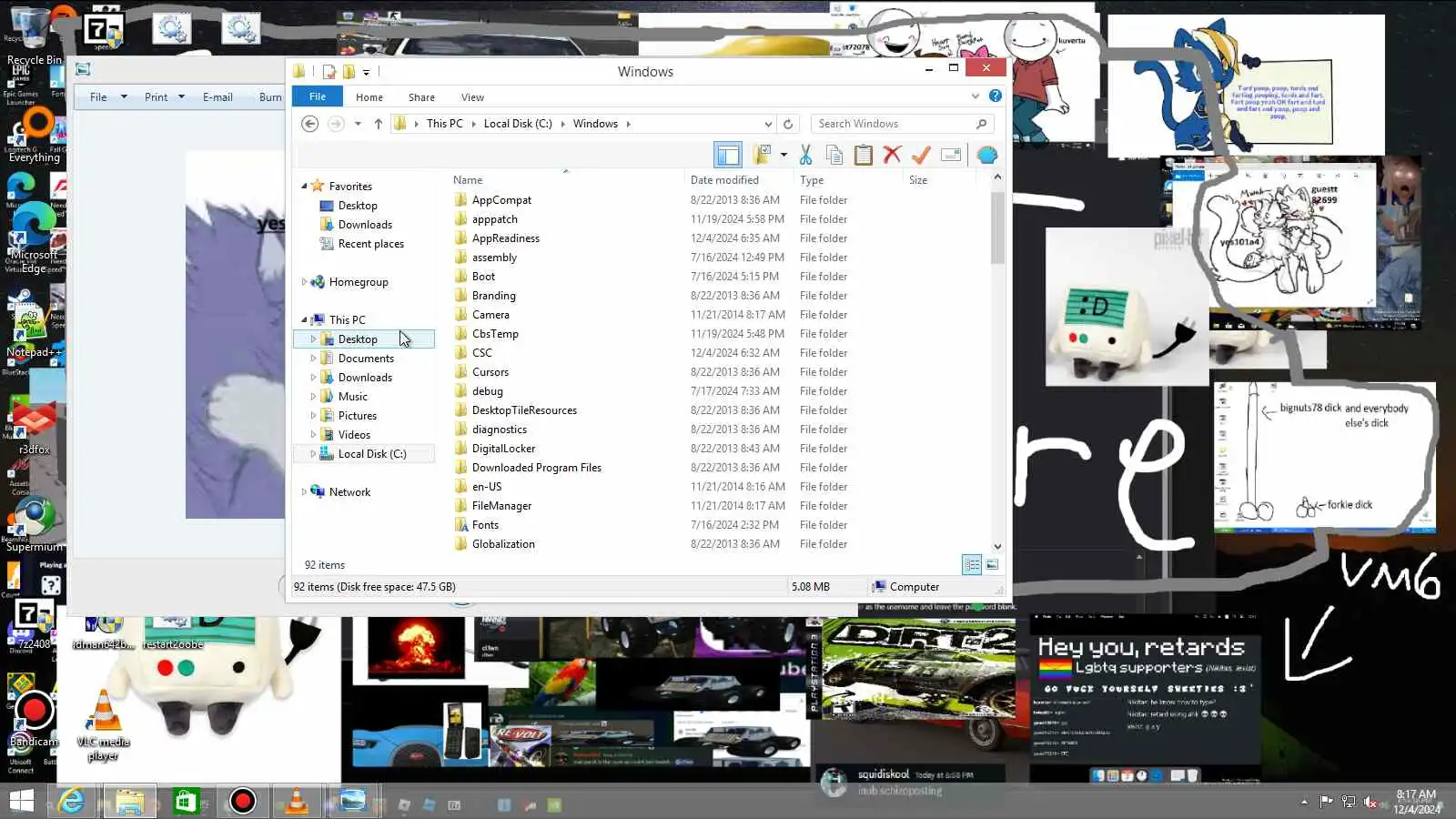Click the muted volume tray icon

1370,802
